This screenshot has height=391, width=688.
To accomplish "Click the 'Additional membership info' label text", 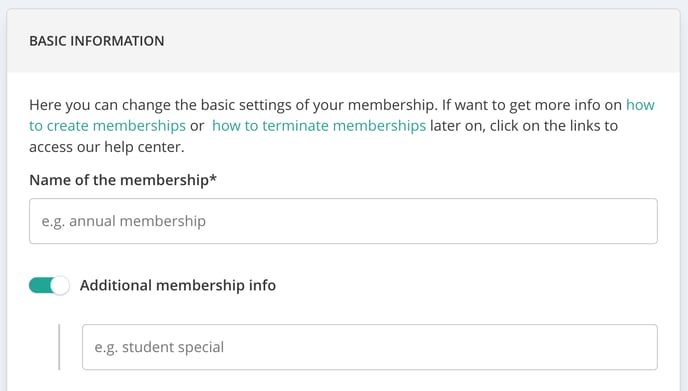I will pyautogui.click(x=178, y=285).
